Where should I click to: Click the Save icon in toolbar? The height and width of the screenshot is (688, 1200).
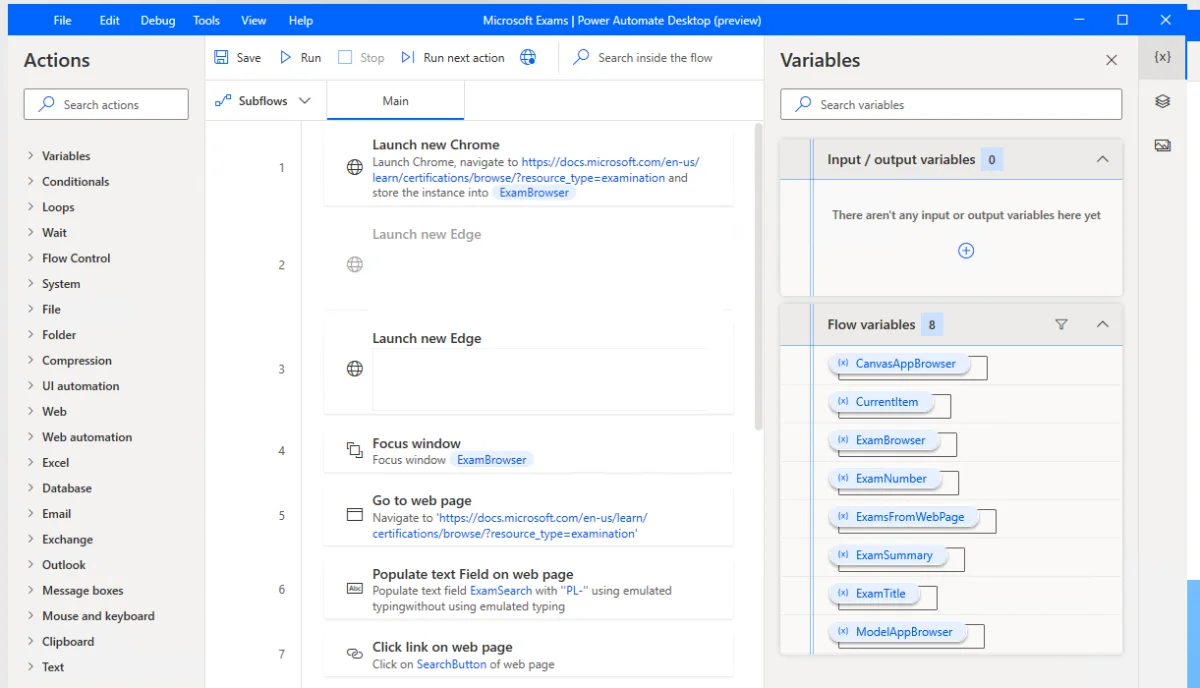(221, 58)
